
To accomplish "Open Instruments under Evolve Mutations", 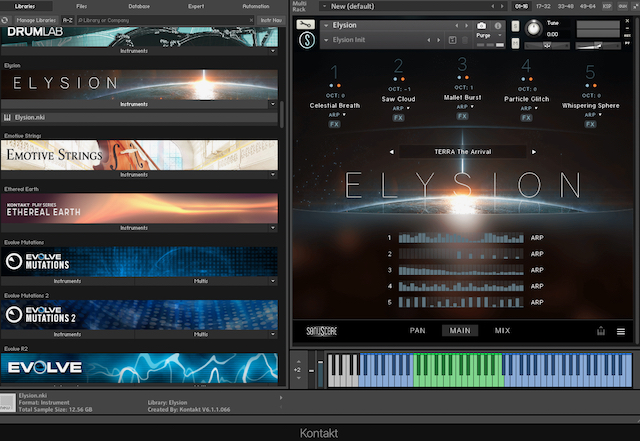I will click(x=67, y=281).
